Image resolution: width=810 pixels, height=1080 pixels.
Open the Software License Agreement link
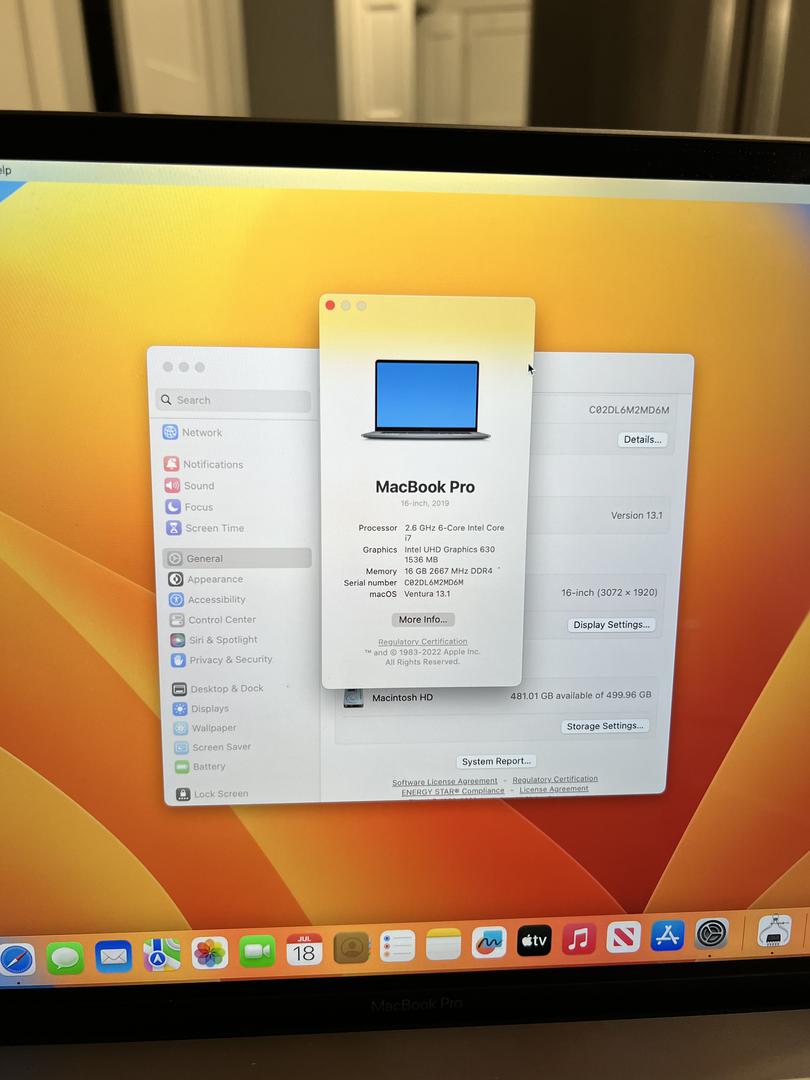click(x=444, y=782)
